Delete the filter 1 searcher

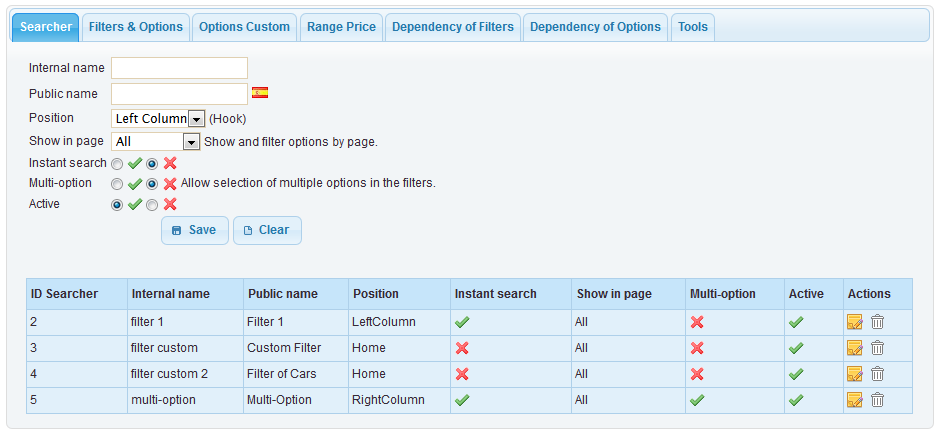click(877, 322)
